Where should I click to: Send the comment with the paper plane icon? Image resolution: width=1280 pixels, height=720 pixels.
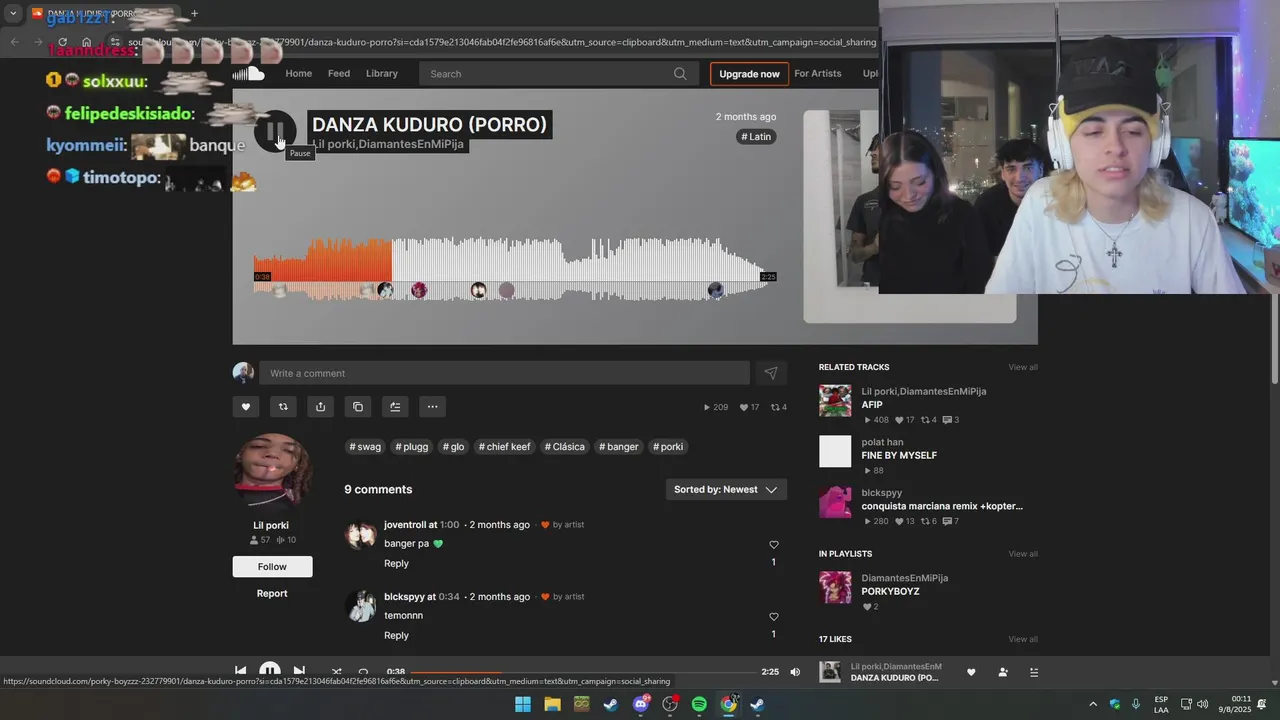coord(771,373)
